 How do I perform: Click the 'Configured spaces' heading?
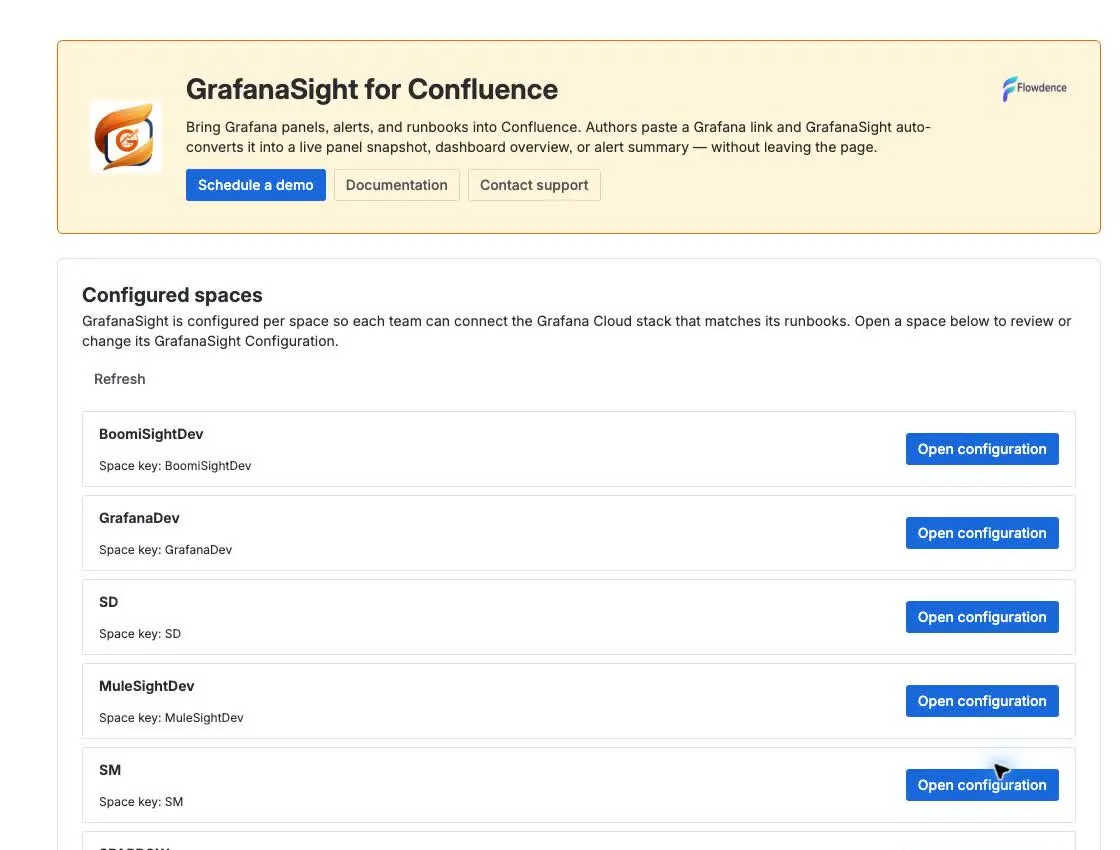(x=172, y=295)
